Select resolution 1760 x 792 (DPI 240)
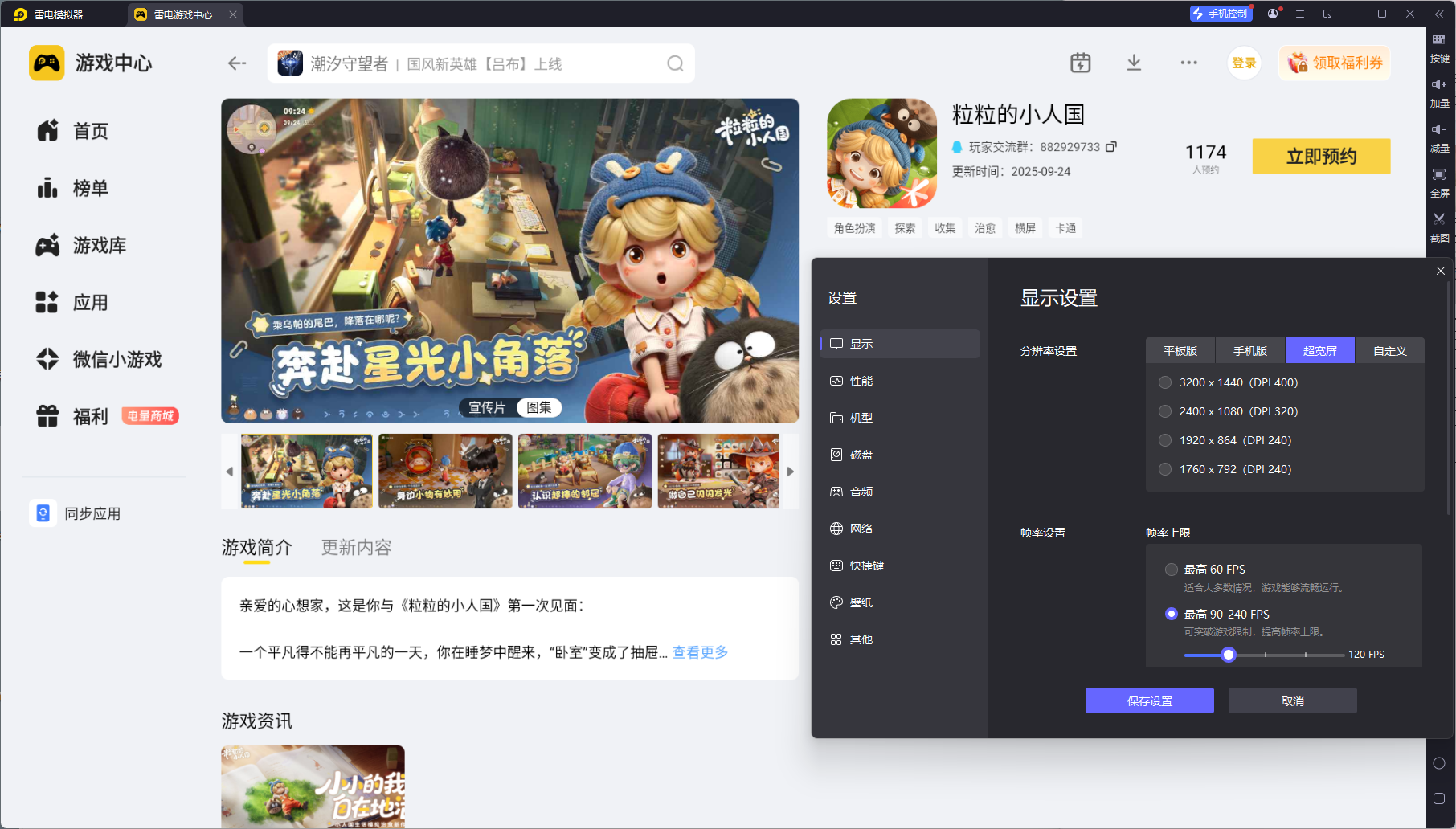The image size is (1456, 829). tap(1225, 469)
